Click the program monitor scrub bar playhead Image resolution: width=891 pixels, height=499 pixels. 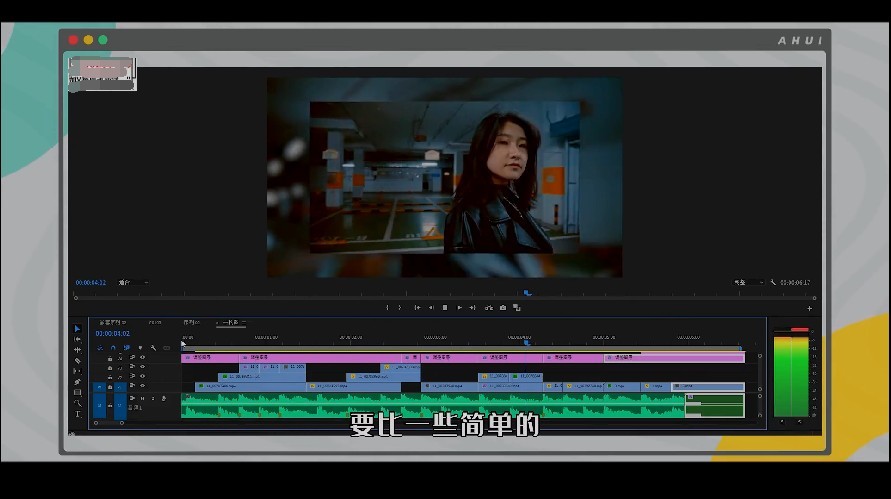(x=527, y=293)
